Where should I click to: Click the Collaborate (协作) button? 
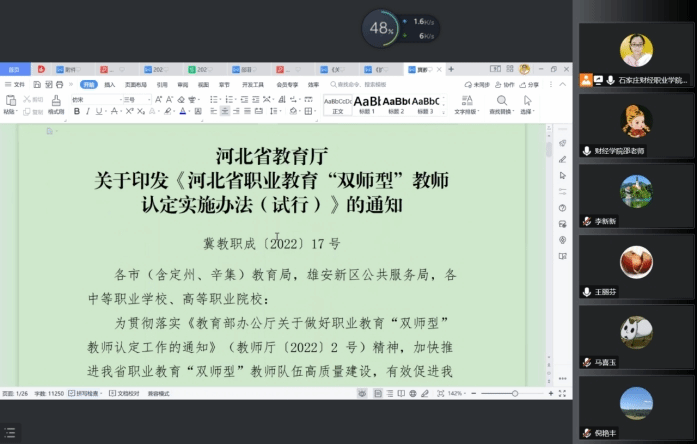(x=505, y=84)
